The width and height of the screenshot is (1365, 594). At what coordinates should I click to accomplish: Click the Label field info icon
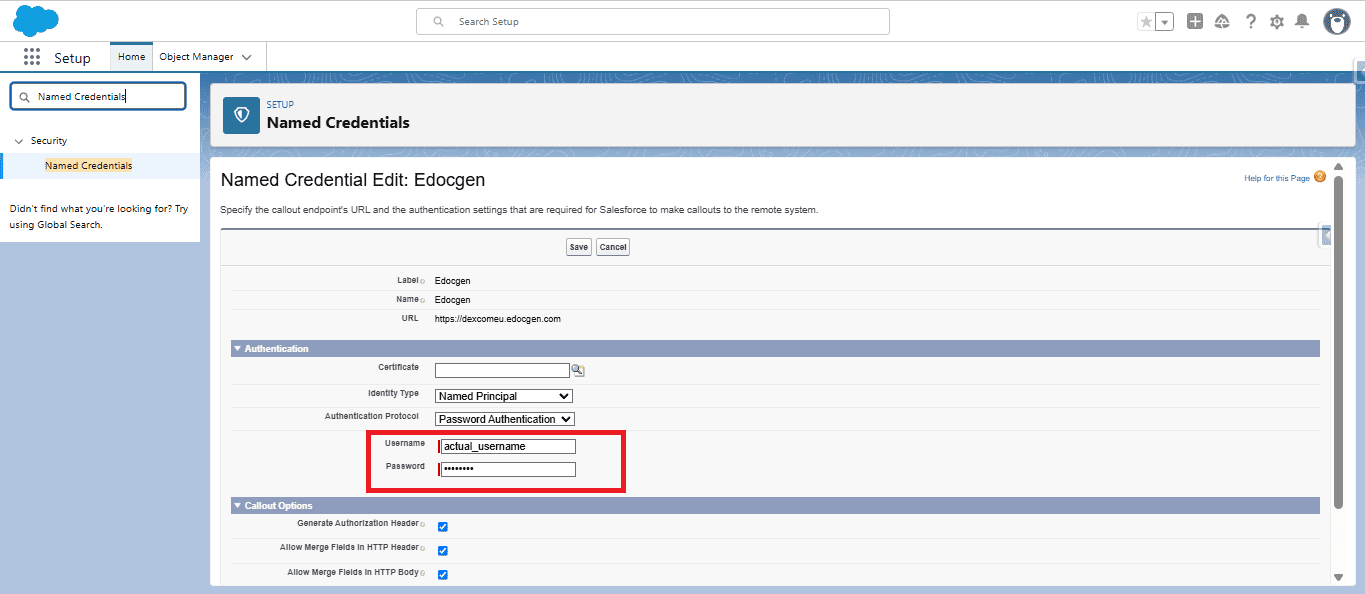pos(423,281)
